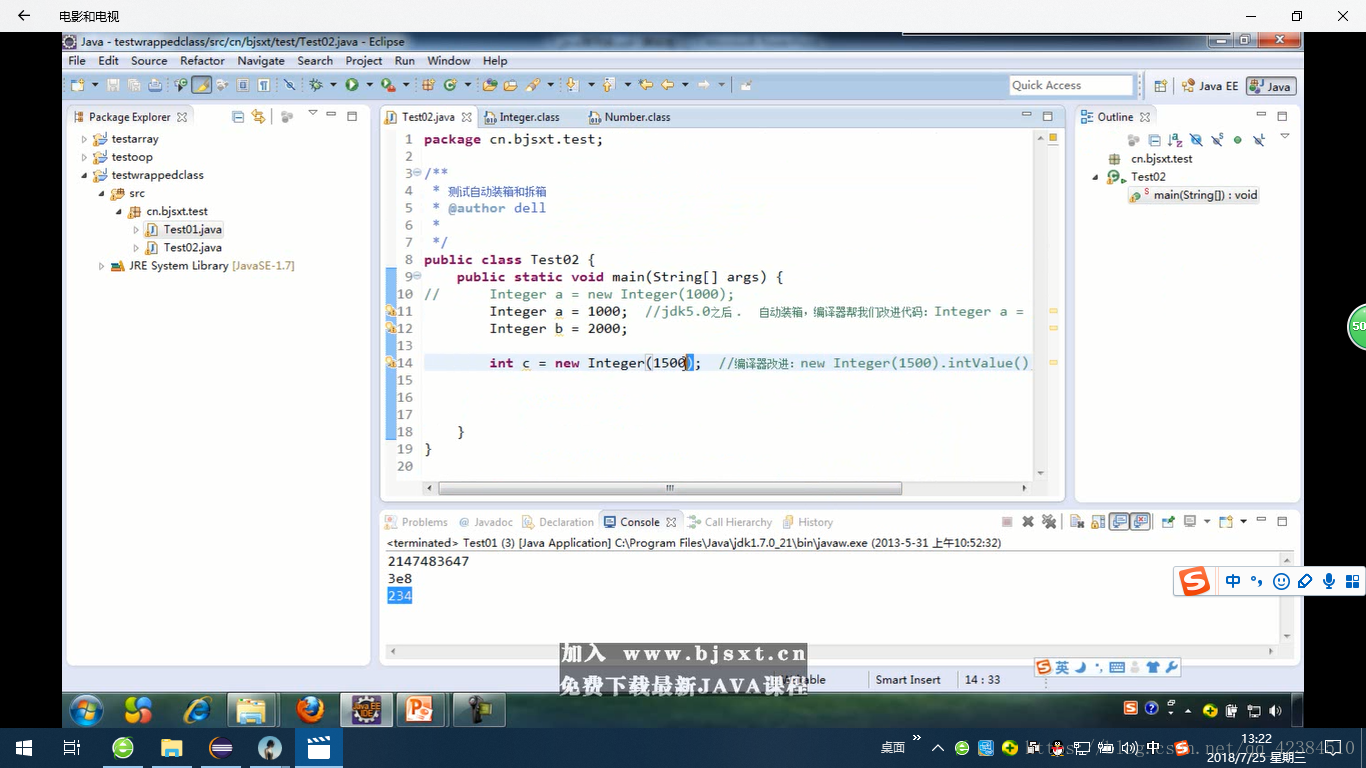Open the Window menu

click(449, 61)
